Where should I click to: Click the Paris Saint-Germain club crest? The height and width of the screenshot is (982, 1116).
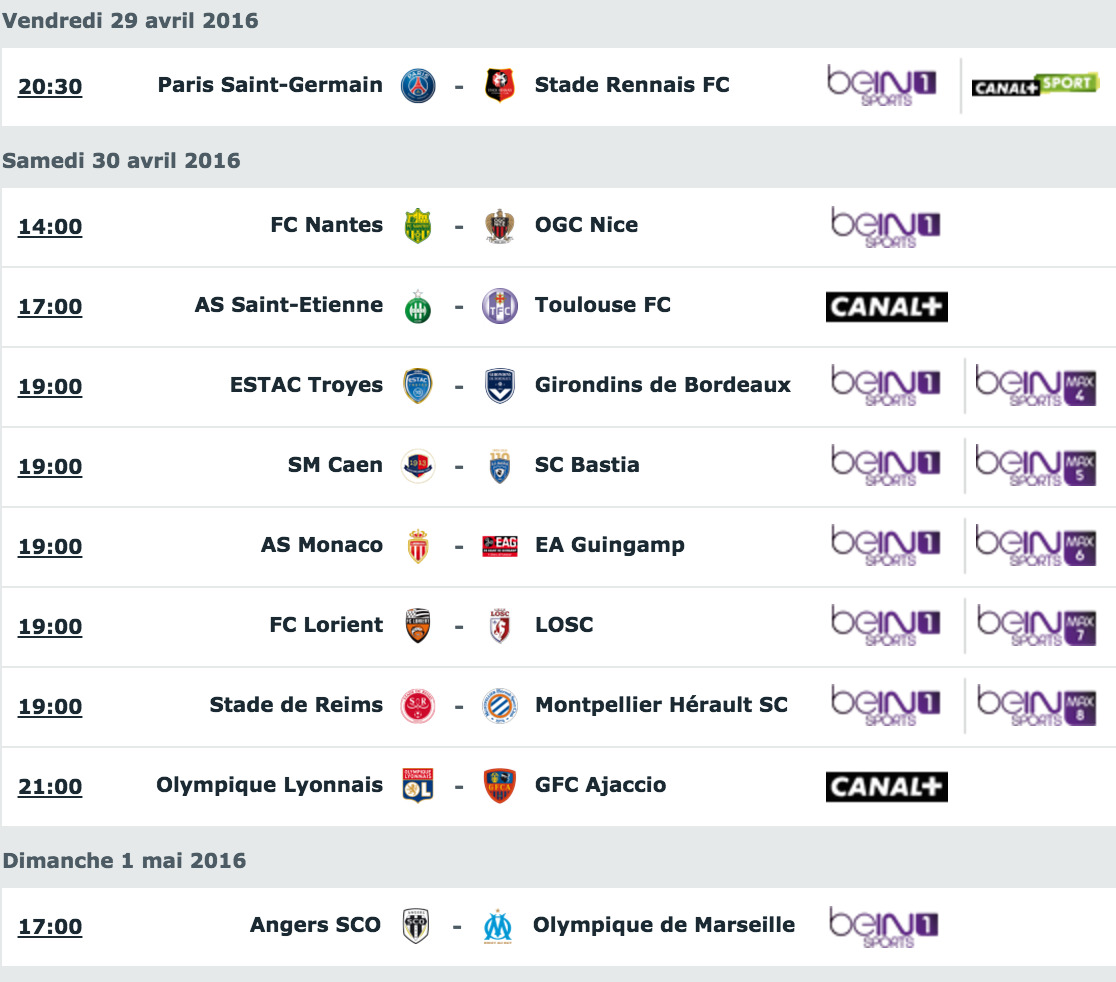[418, 86]
